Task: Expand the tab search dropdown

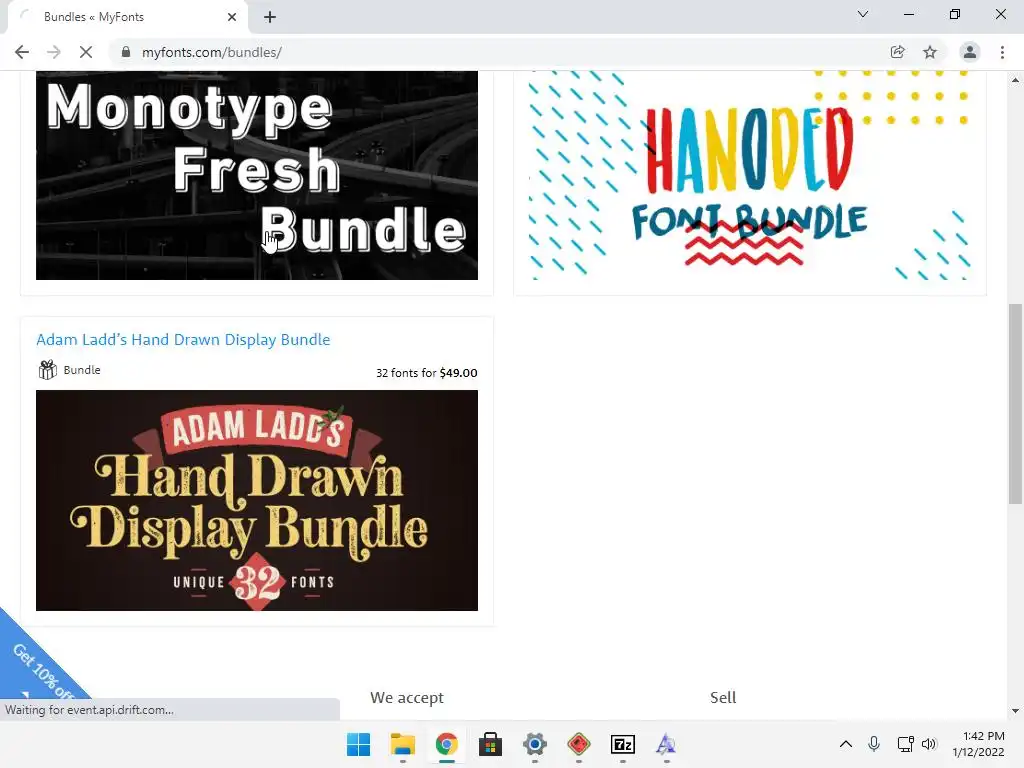Action: click(x=863, y=14)
